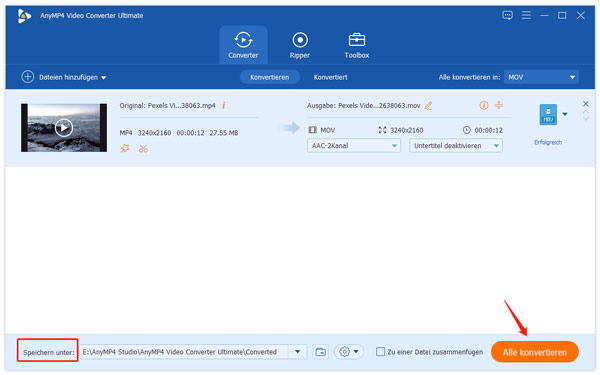Maximize the application window
The width and height of the screenshot is (600, 375).
[562, 15]
